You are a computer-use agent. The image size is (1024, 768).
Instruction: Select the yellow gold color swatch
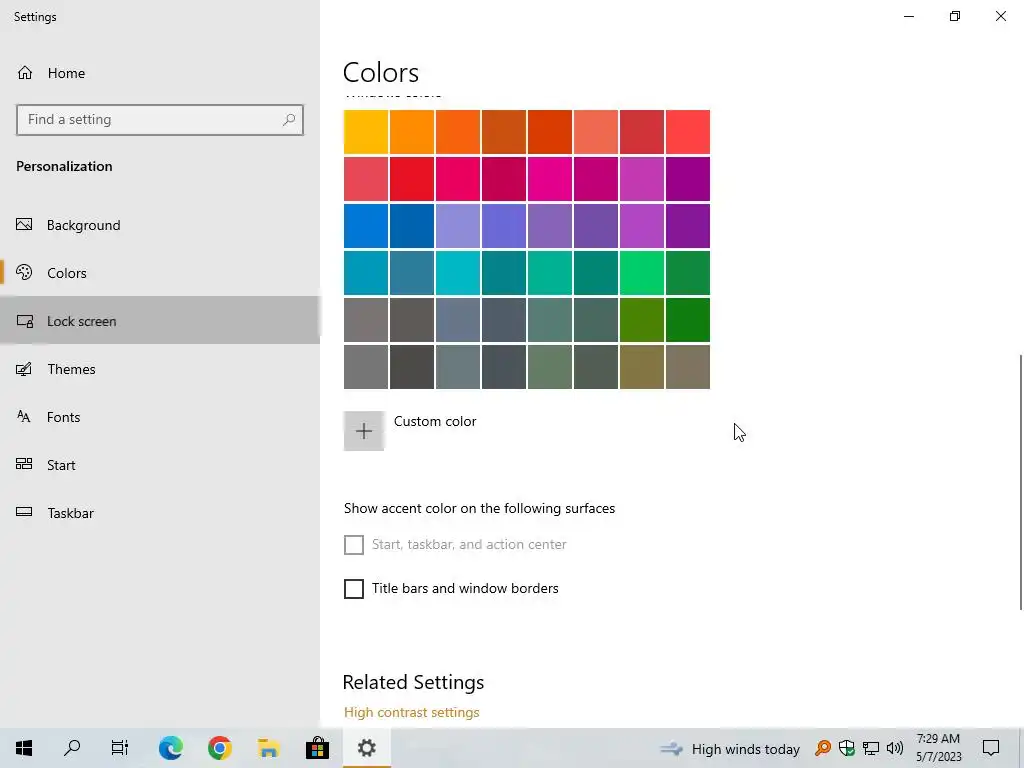[x=366, y=132]
